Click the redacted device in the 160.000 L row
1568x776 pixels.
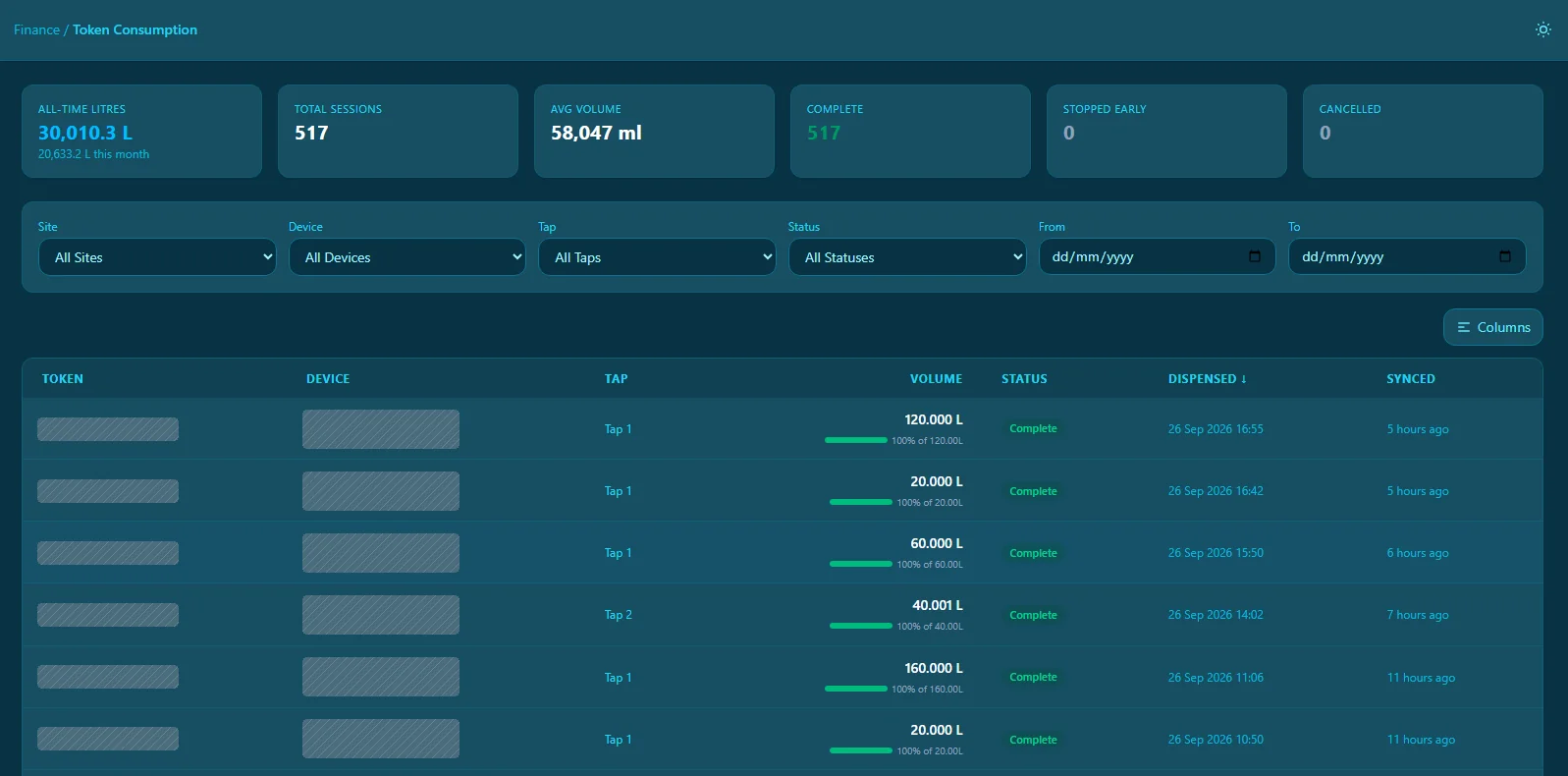coord(381,677)
